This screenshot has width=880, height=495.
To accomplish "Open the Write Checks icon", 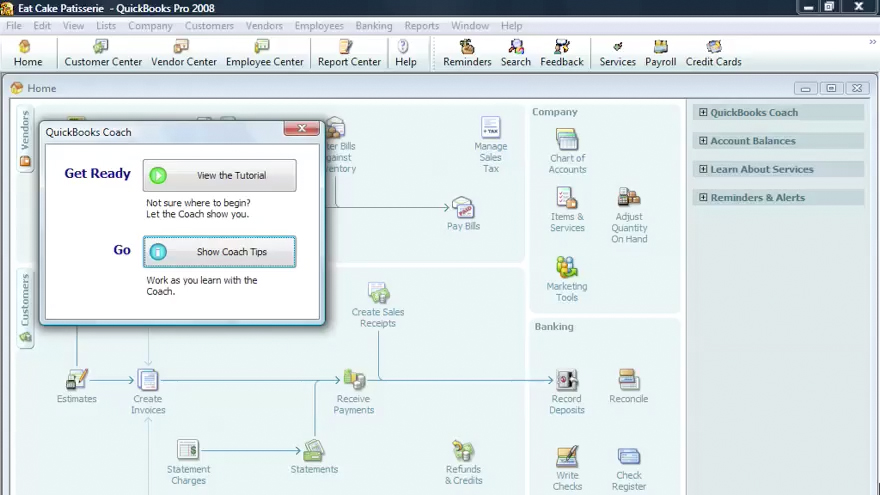I will coord(567,468).
